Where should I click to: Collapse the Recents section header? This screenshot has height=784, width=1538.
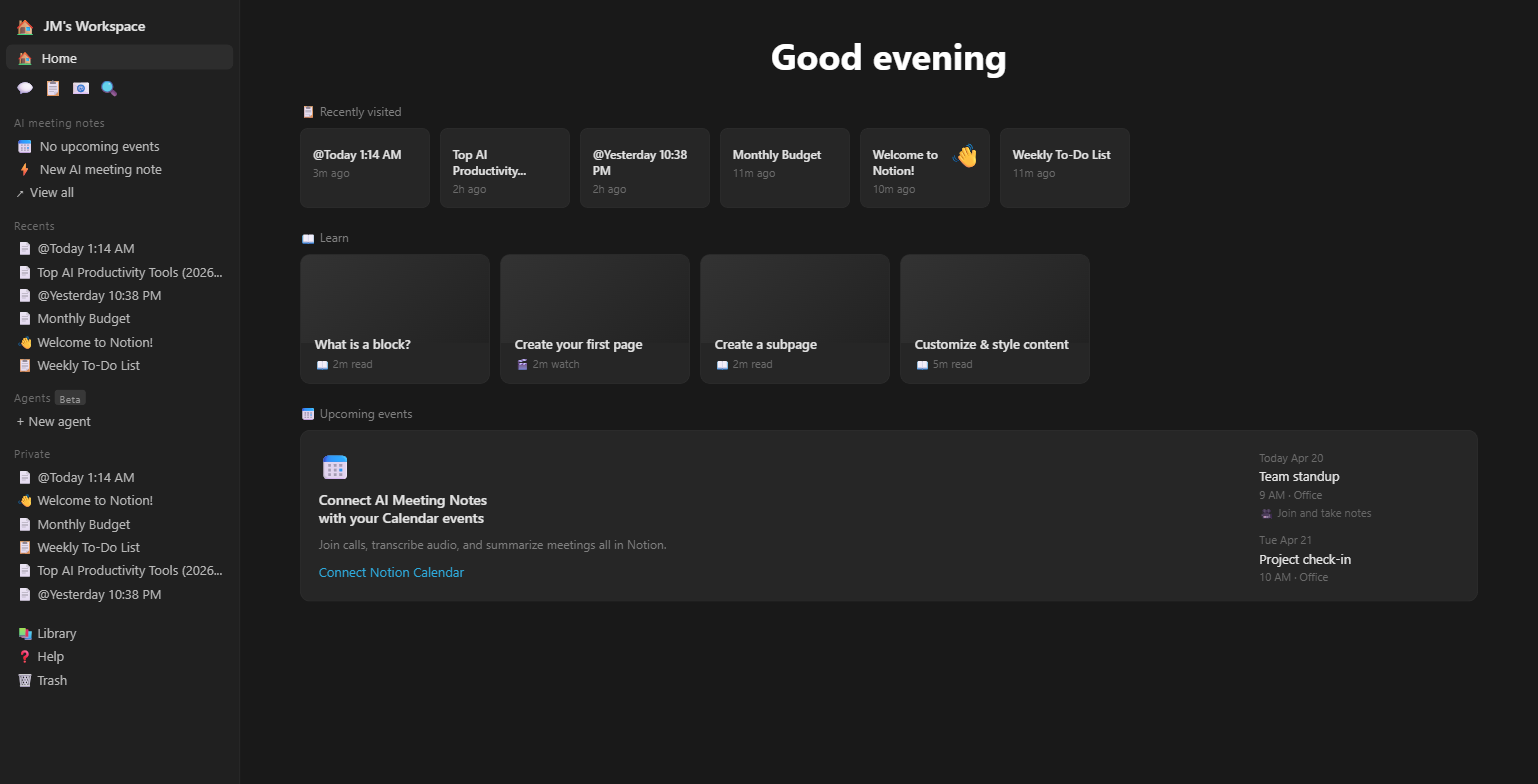click(34, 226)
